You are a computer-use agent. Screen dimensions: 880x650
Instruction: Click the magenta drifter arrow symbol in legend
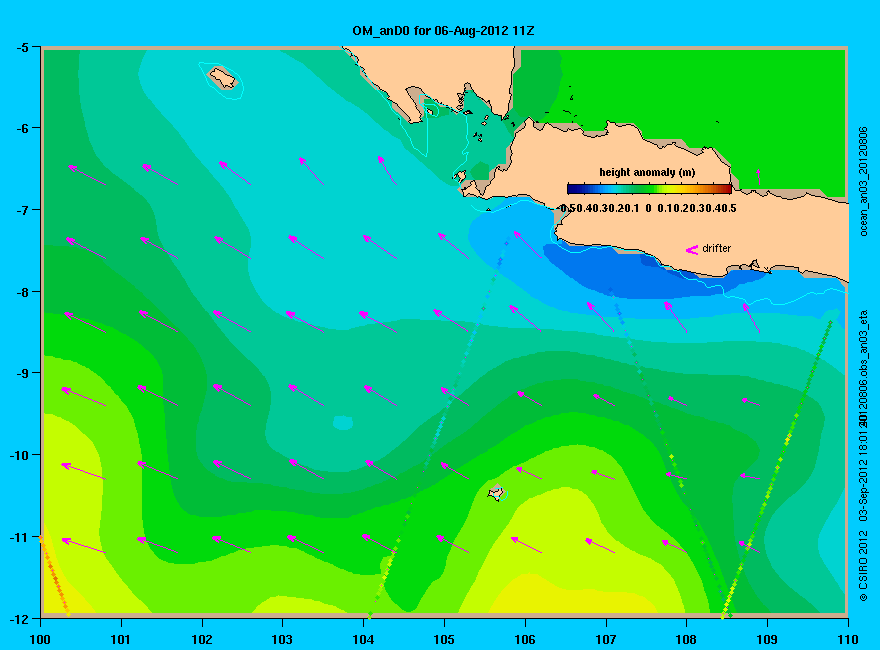point(692,250)
